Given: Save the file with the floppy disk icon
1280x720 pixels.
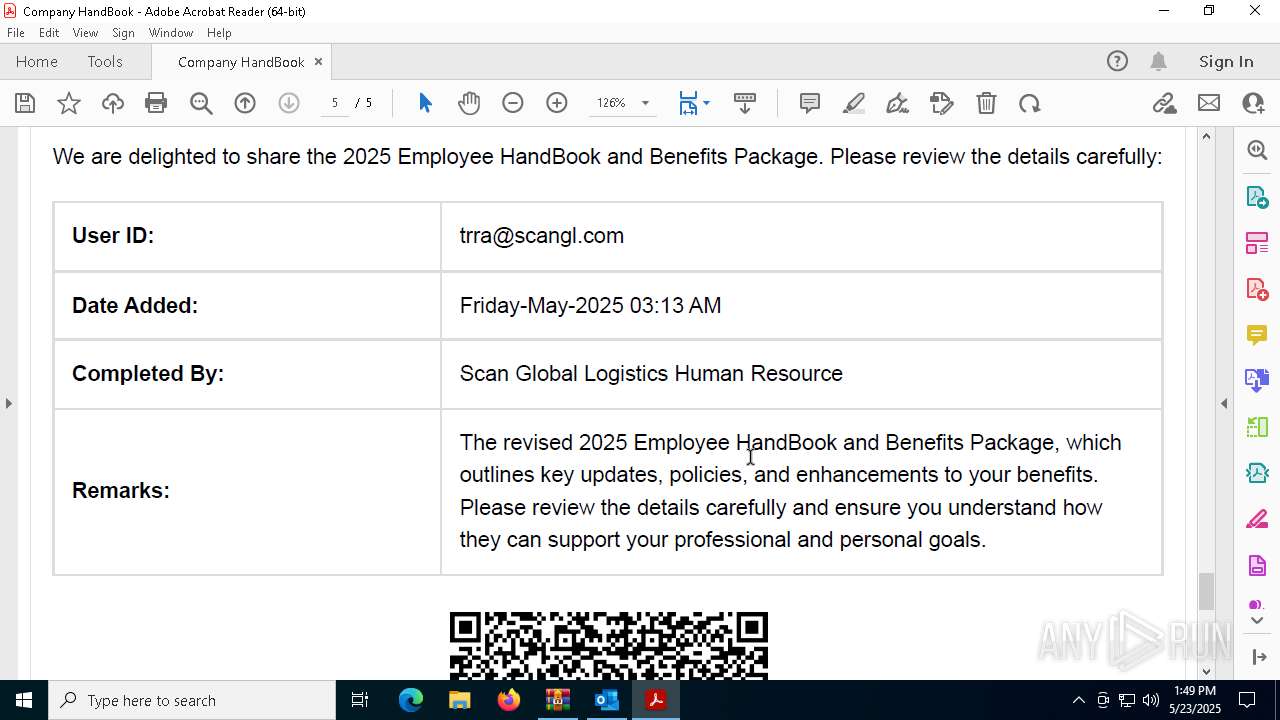Looking at the screenshot, I should (25, 103).
